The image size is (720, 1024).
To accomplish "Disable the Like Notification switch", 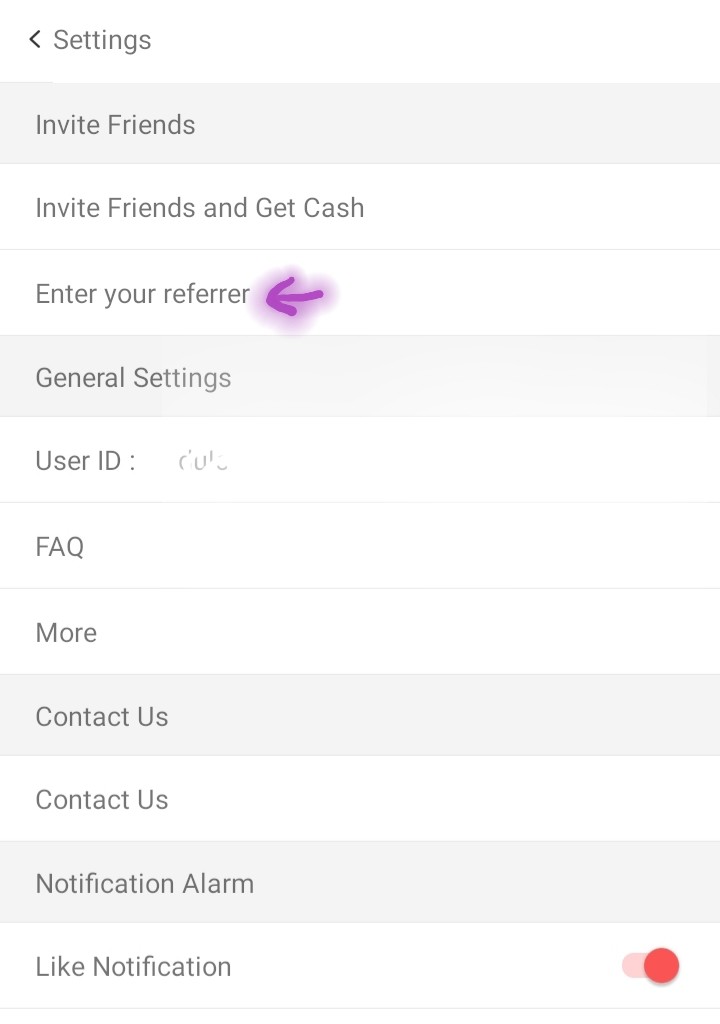I will coord(651,966).
